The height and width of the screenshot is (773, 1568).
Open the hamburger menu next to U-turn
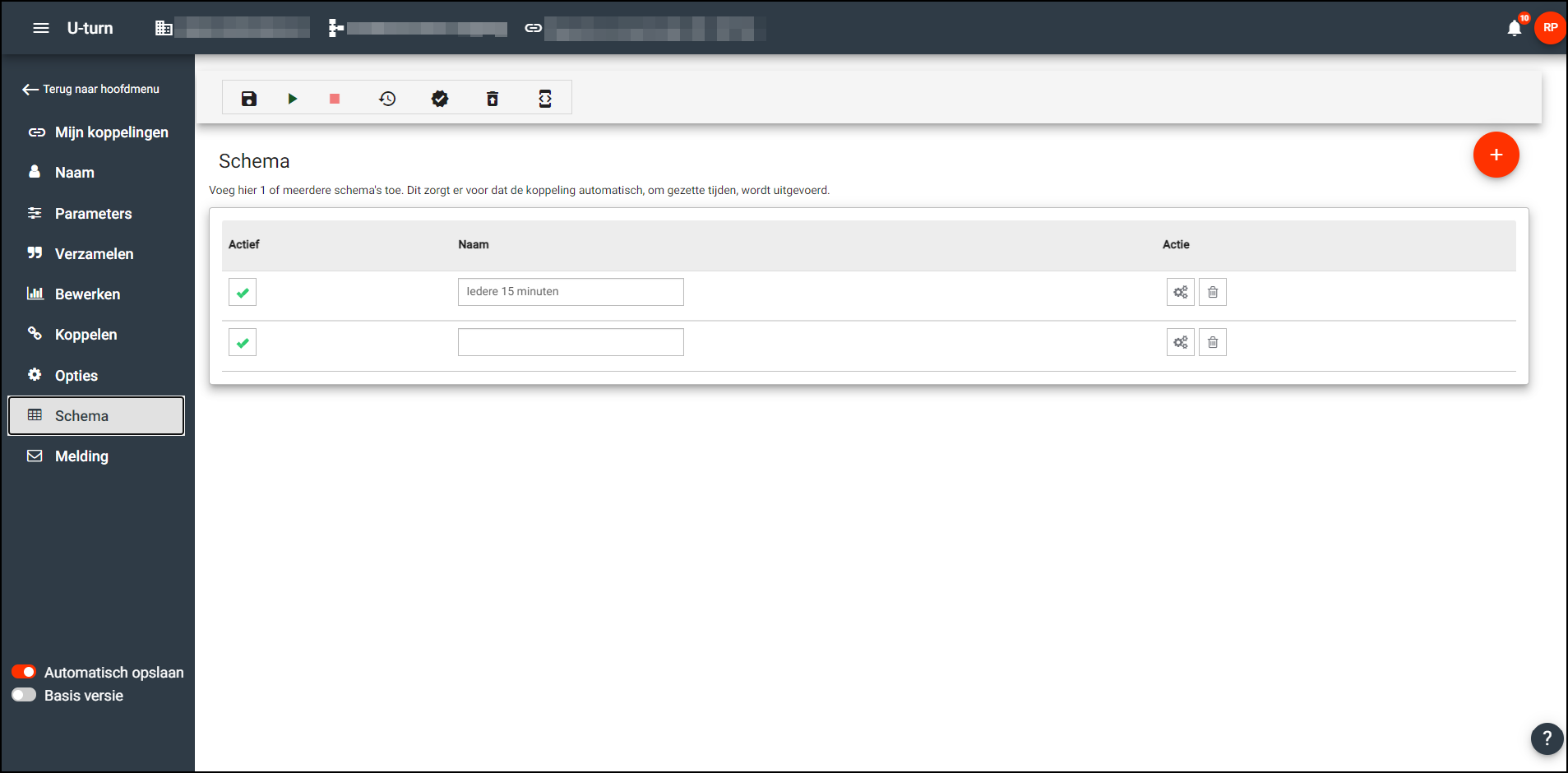coord(41,28)
